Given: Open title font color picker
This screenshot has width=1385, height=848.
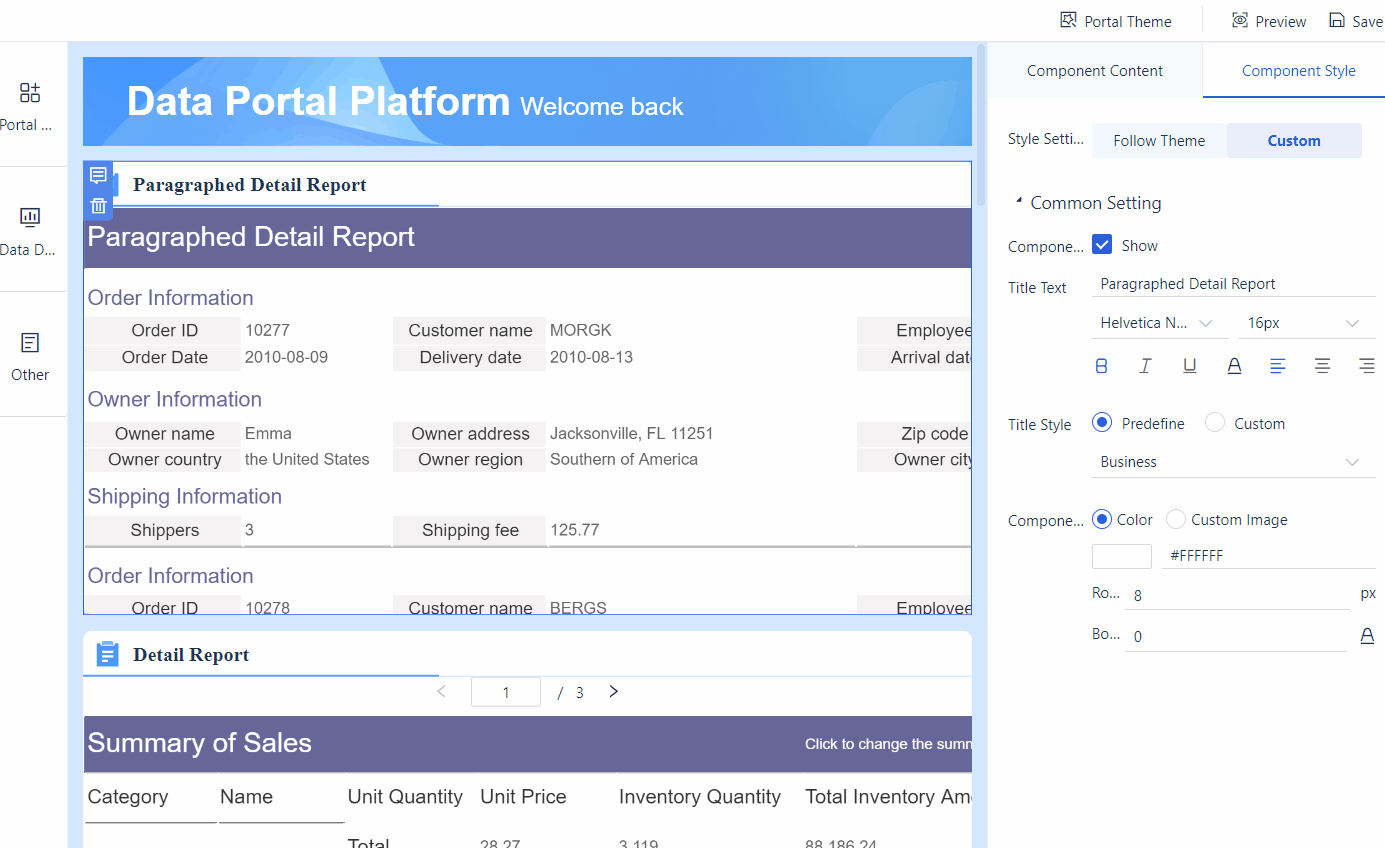Looking at the screenshot, I should click(x=1234, y=366).
